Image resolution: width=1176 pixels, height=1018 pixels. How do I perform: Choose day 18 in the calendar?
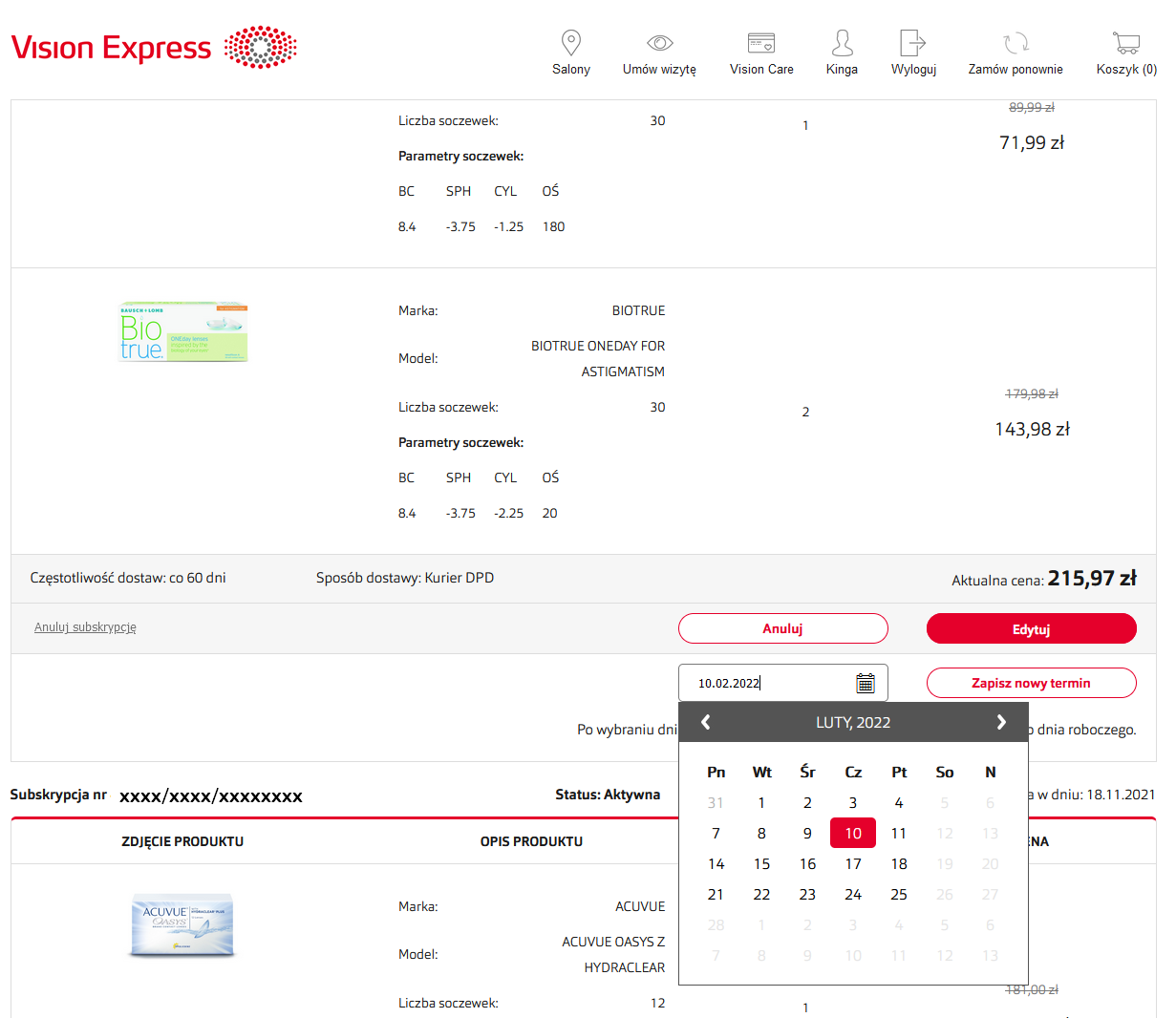click(x=899, y=864)
